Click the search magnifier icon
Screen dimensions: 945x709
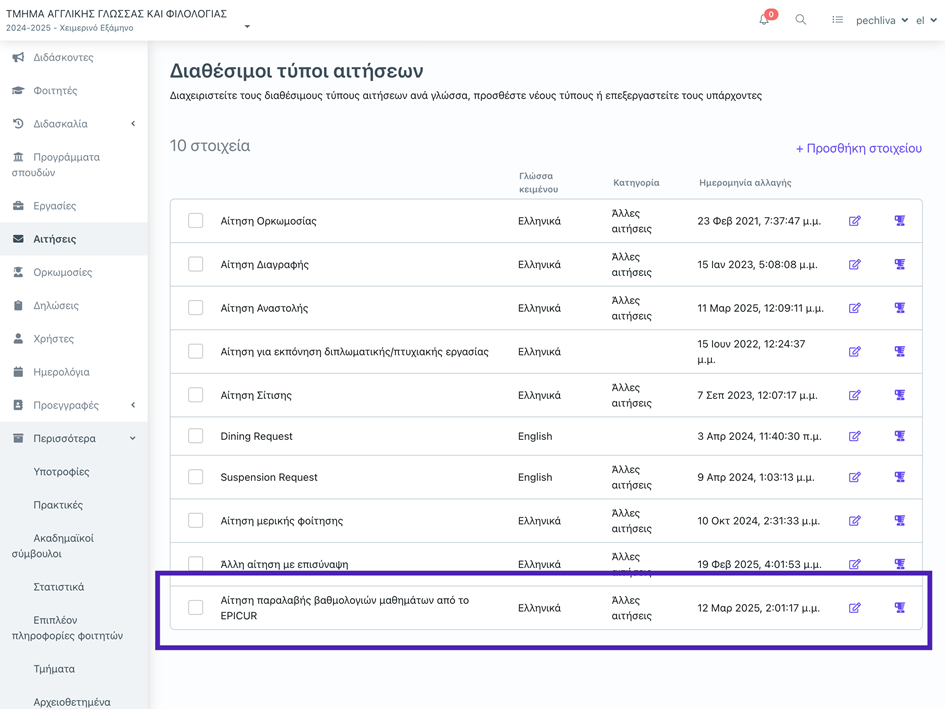pos(800,20)
